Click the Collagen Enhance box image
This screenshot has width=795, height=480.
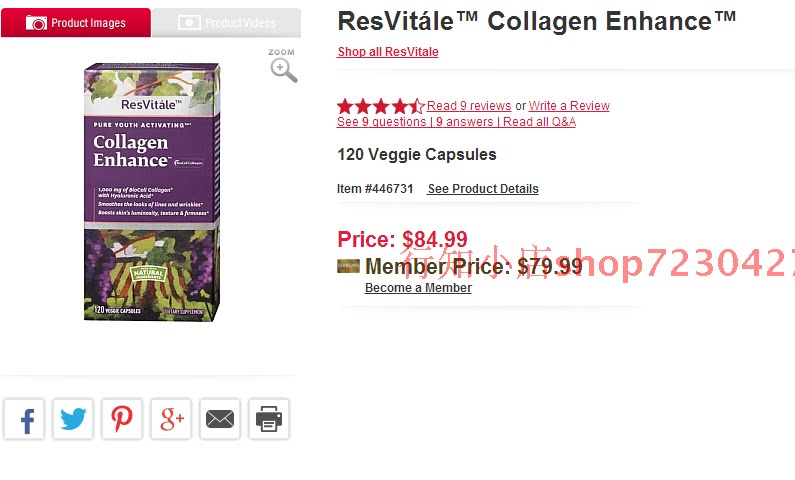152,192
